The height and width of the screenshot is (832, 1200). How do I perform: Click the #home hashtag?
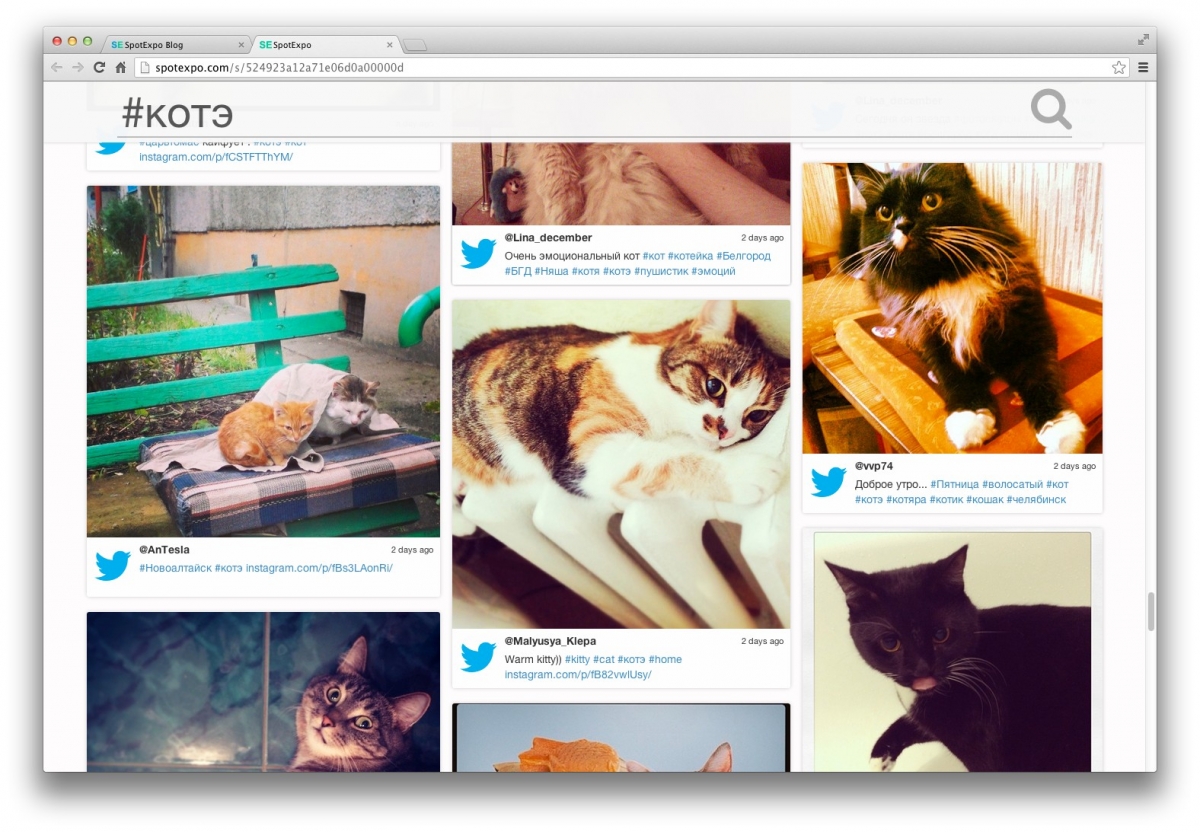click(x=665, y=660)
